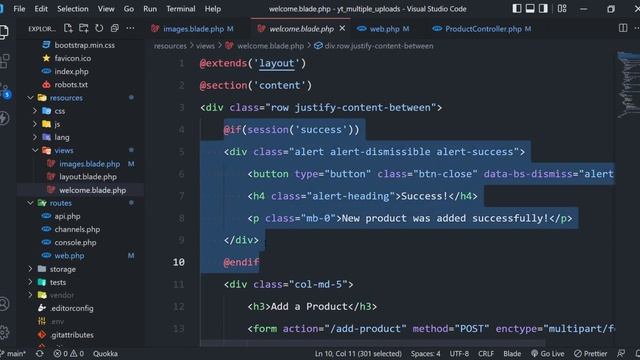Open the Run menu
The image size is (640, 360).
click(150, 9)
